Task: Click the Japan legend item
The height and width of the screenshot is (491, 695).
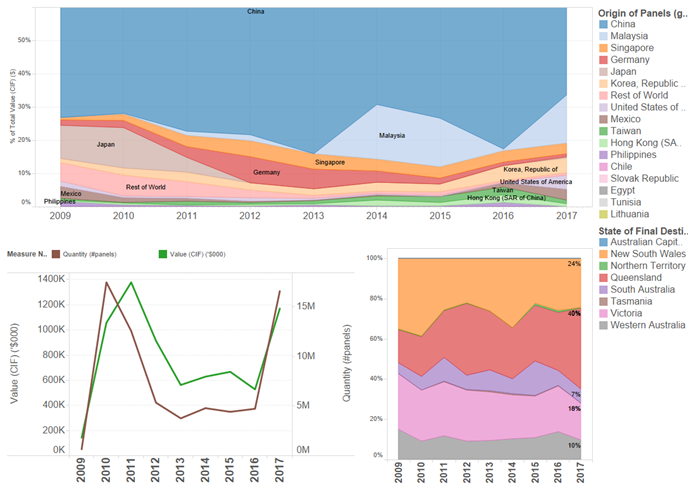Action: [x=624, y=72]
